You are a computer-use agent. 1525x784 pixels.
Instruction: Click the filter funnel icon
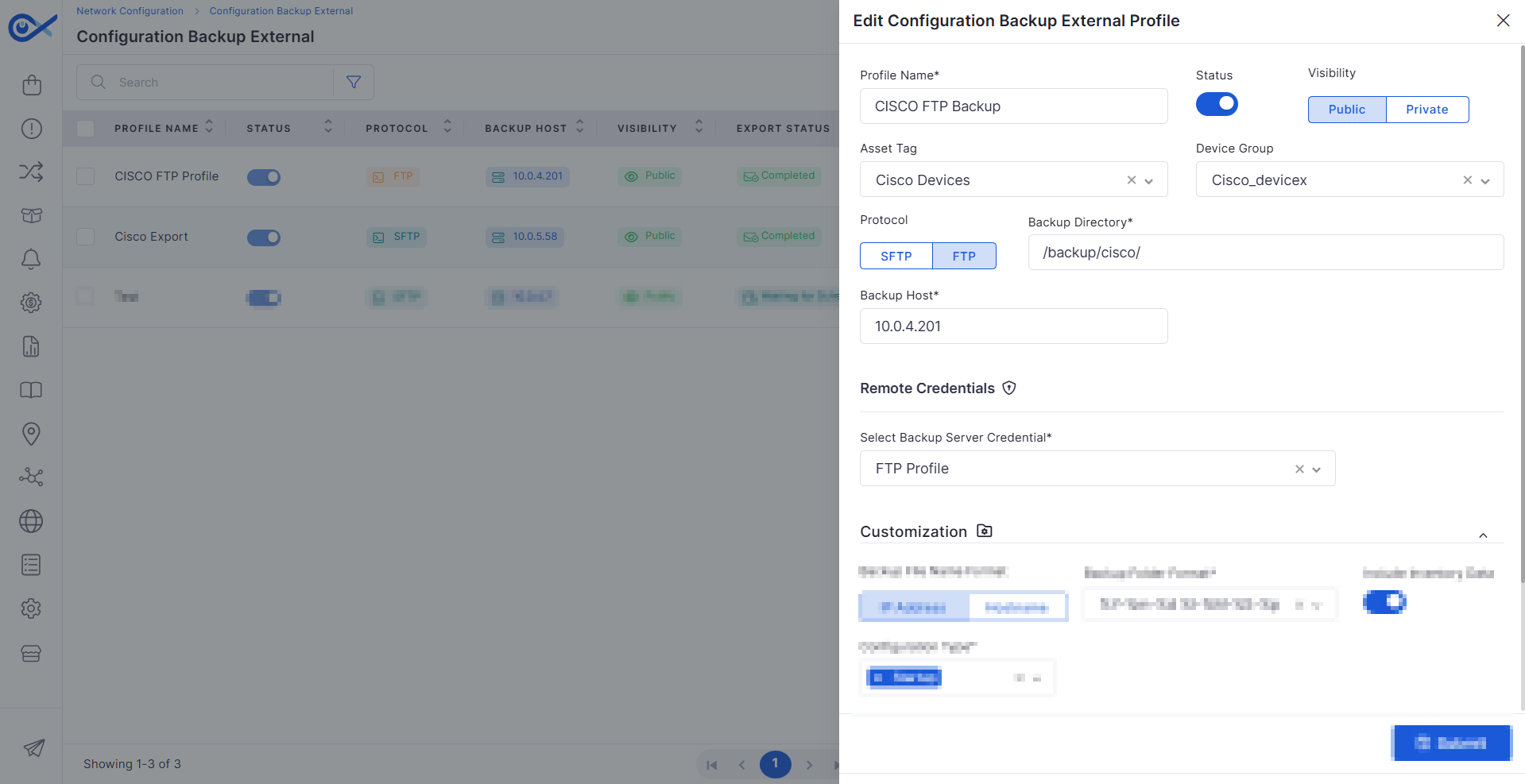(x=354, y=82)
